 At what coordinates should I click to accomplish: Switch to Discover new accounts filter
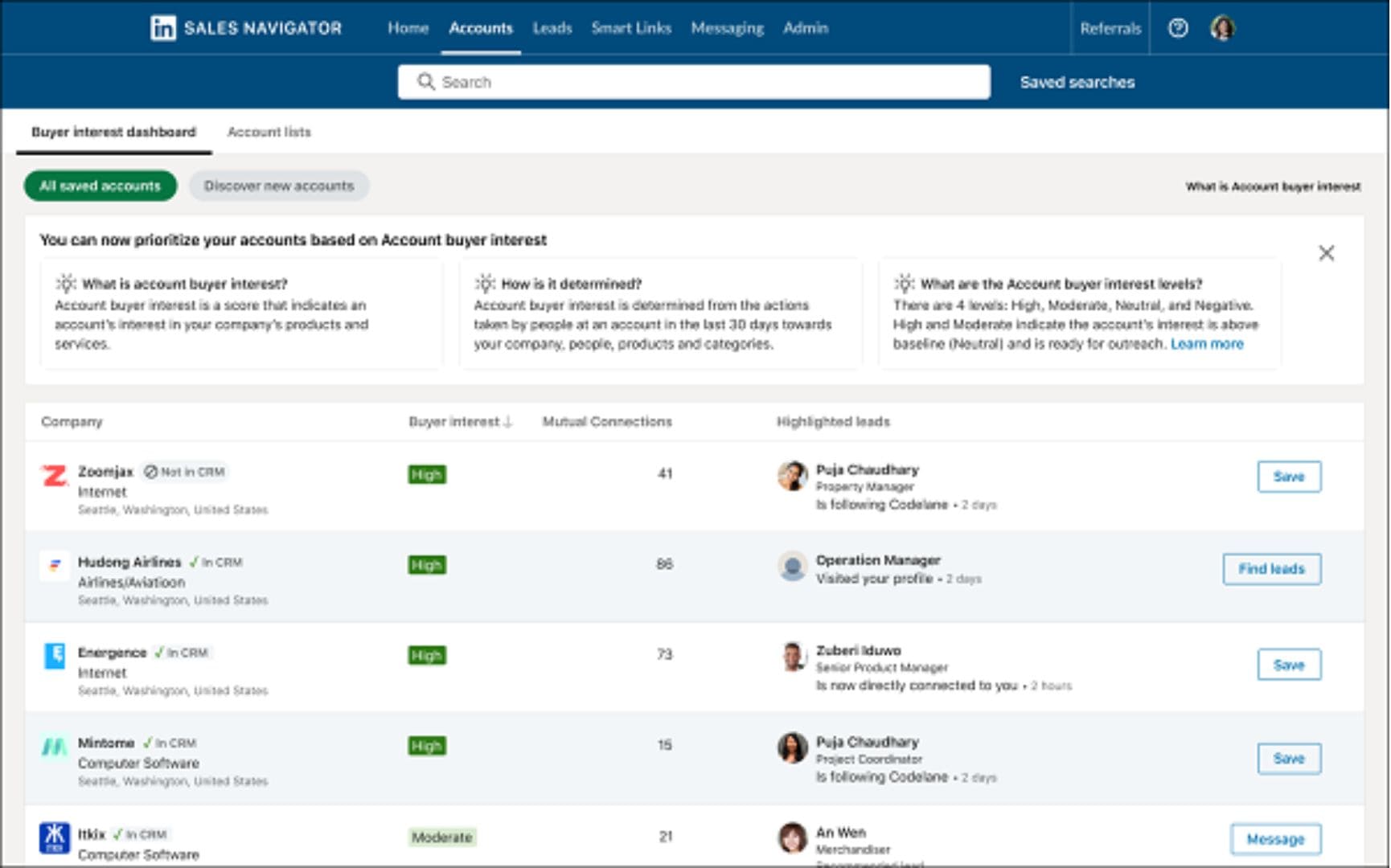tap(279, 186)
